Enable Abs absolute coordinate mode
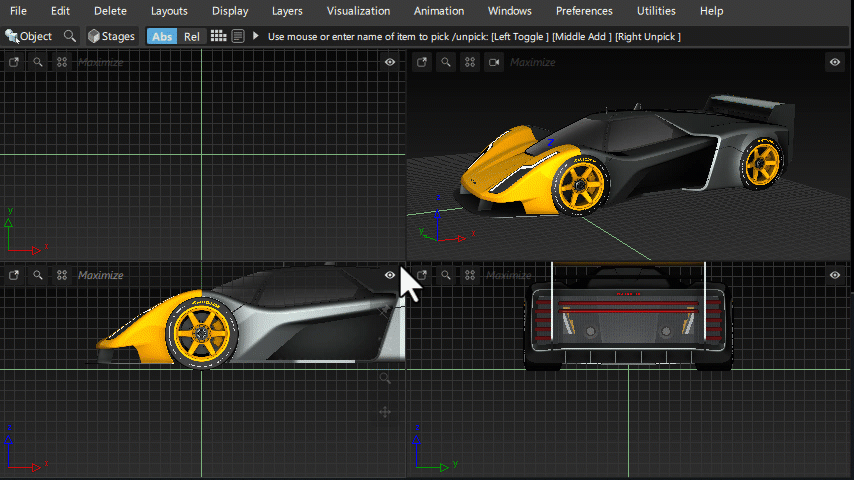This screenshot has width=854, height=480. (161, 36)
